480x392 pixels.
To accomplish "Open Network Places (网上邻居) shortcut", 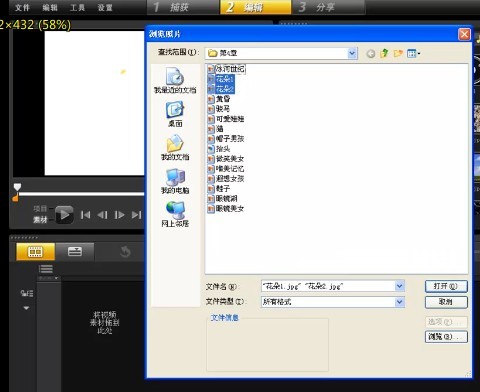I will point(175,214).
